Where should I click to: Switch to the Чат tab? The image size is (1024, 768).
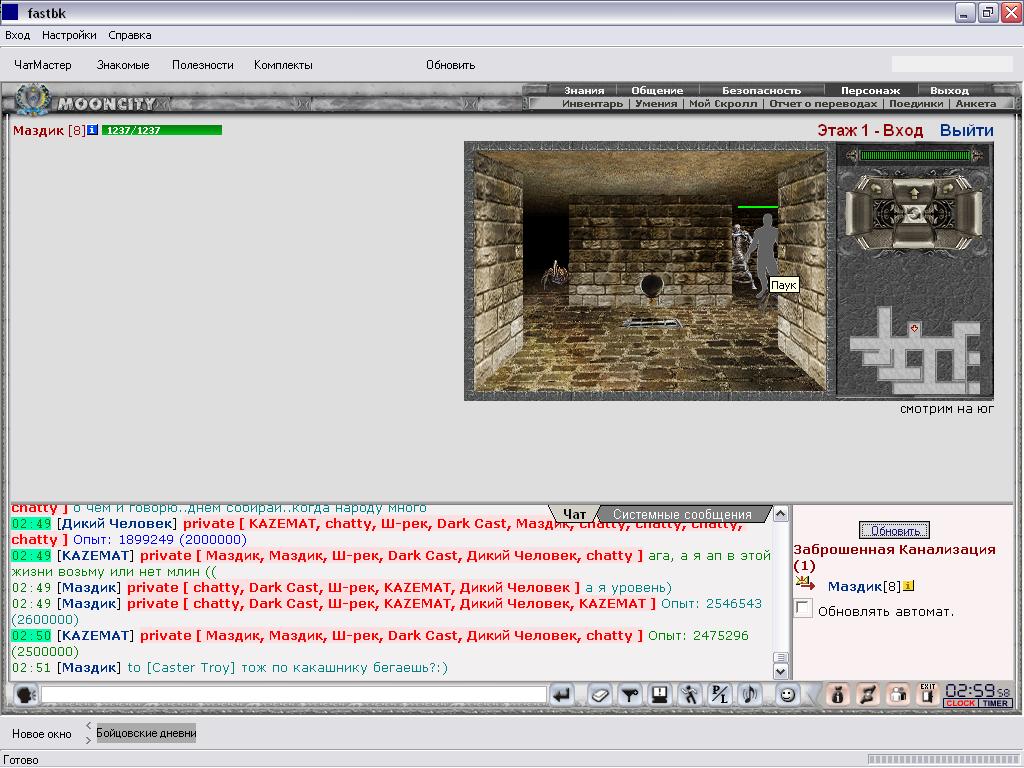coord(575,515)
